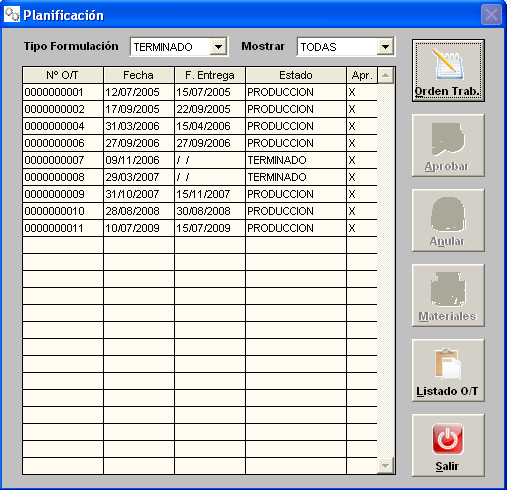This screenshot has height=490, width=507.
Task: Click the red power Salir button
Action: tap(448, 445)
